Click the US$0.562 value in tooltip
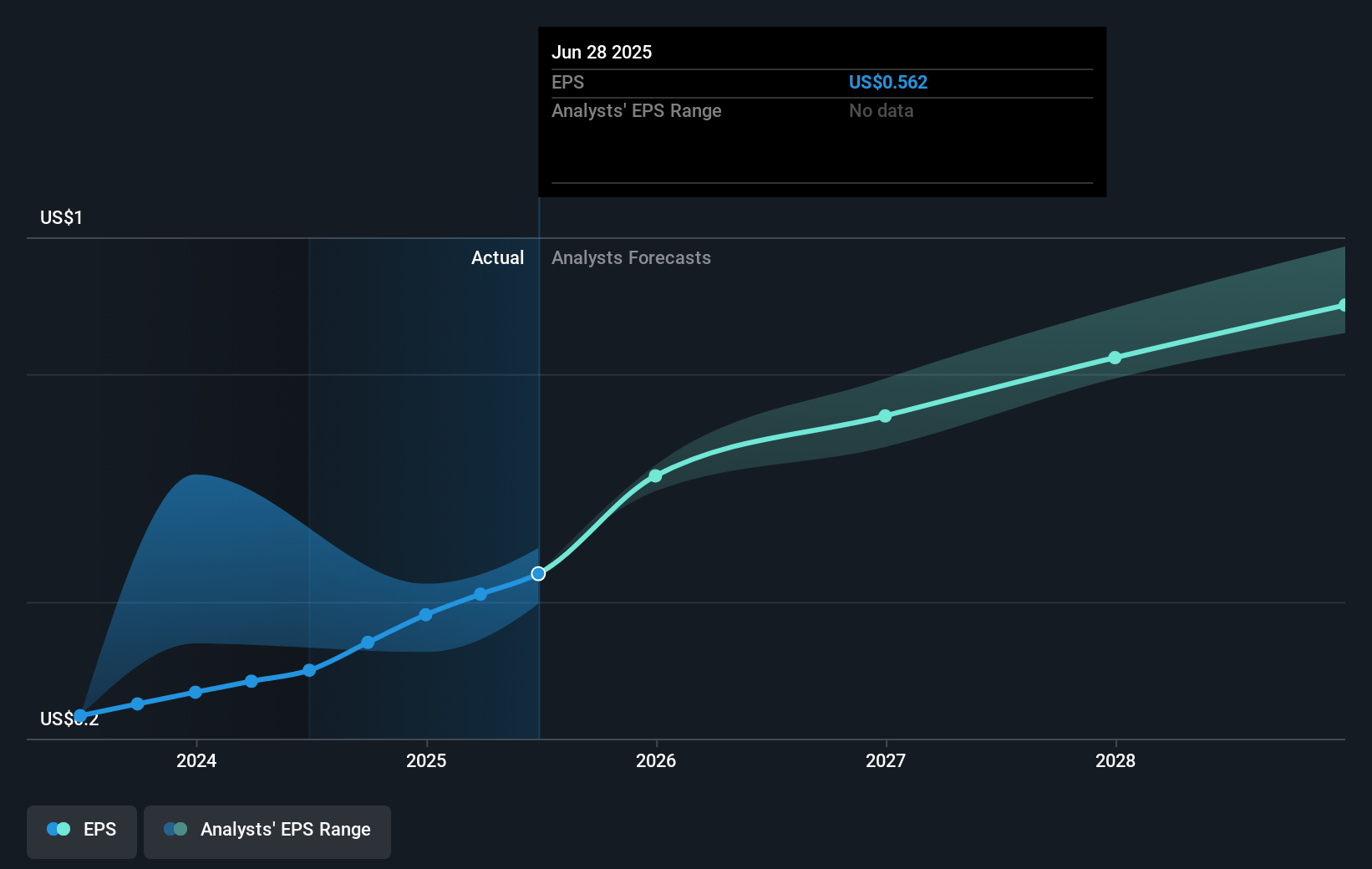 click(887, 83)
